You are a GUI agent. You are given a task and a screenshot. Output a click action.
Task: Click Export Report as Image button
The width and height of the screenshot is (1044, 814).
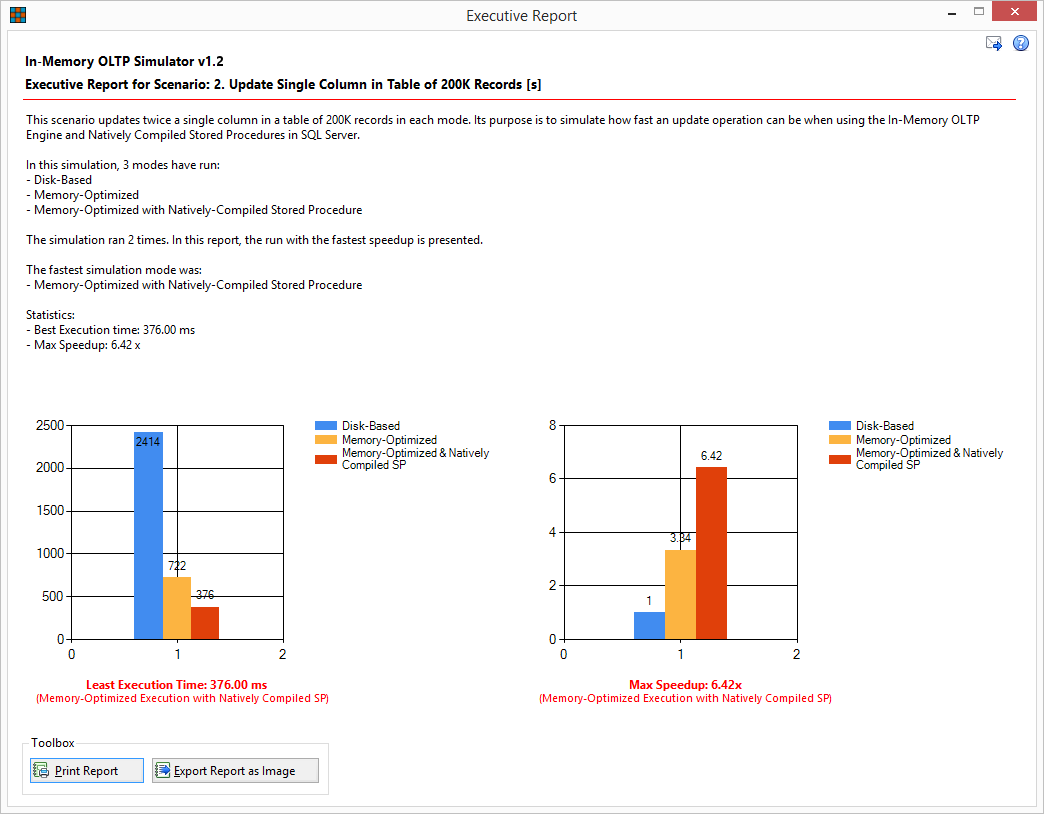[x=235, y=771]
